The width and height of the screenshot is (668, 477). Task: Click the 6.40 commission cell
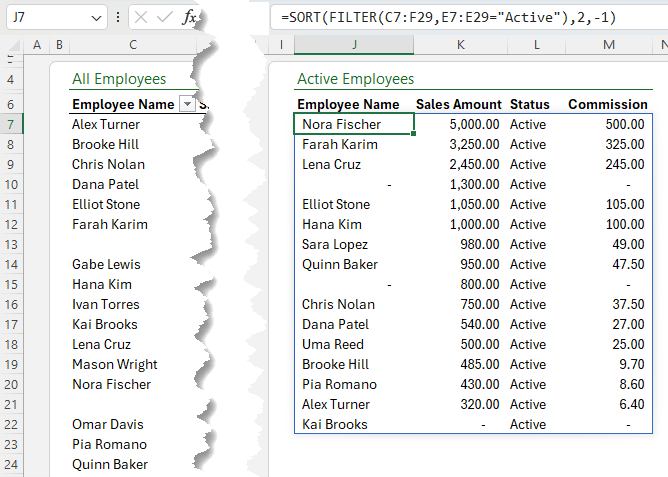[x=609, y=405]
